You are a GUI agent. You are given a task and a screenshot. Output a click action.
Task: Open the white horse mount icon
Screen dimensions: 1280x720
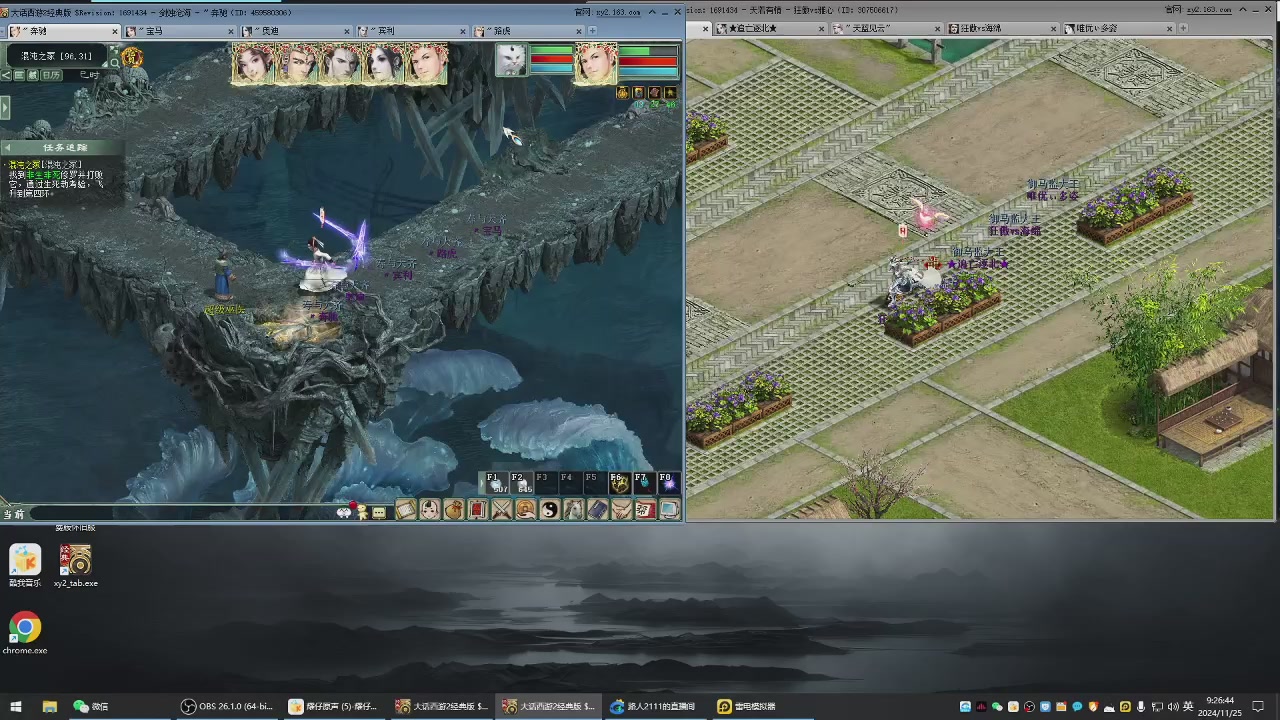tap(574, 510)
